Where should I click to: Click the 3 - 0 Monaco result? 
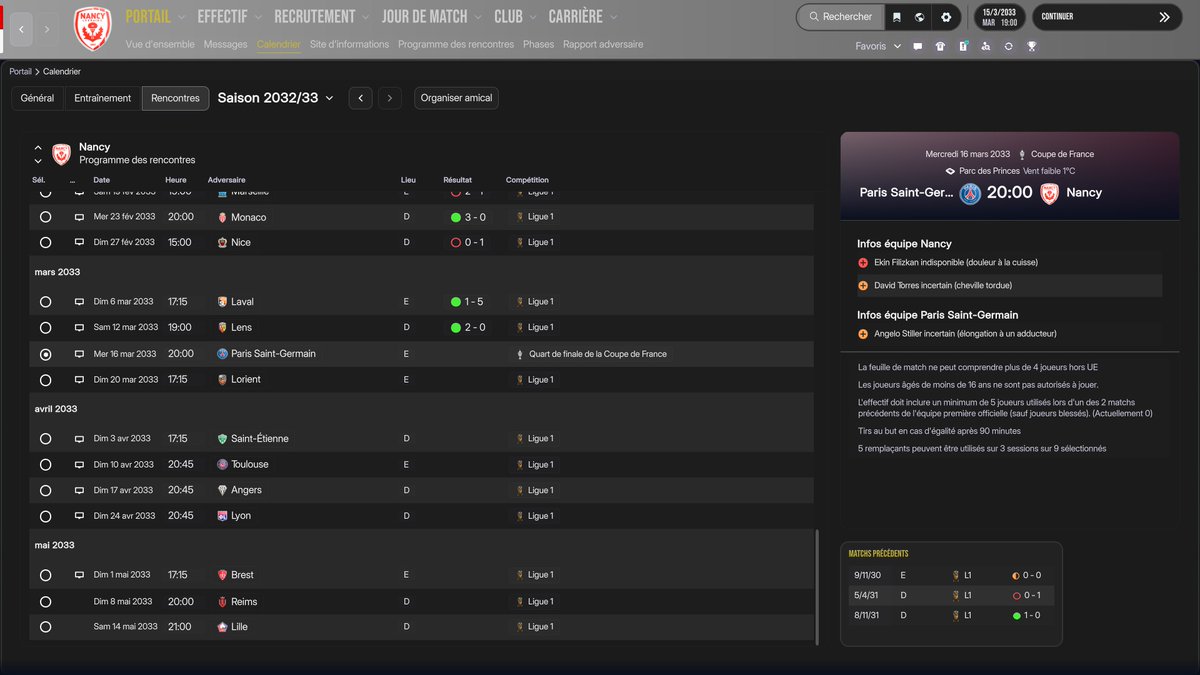click(x=468, y=217)
